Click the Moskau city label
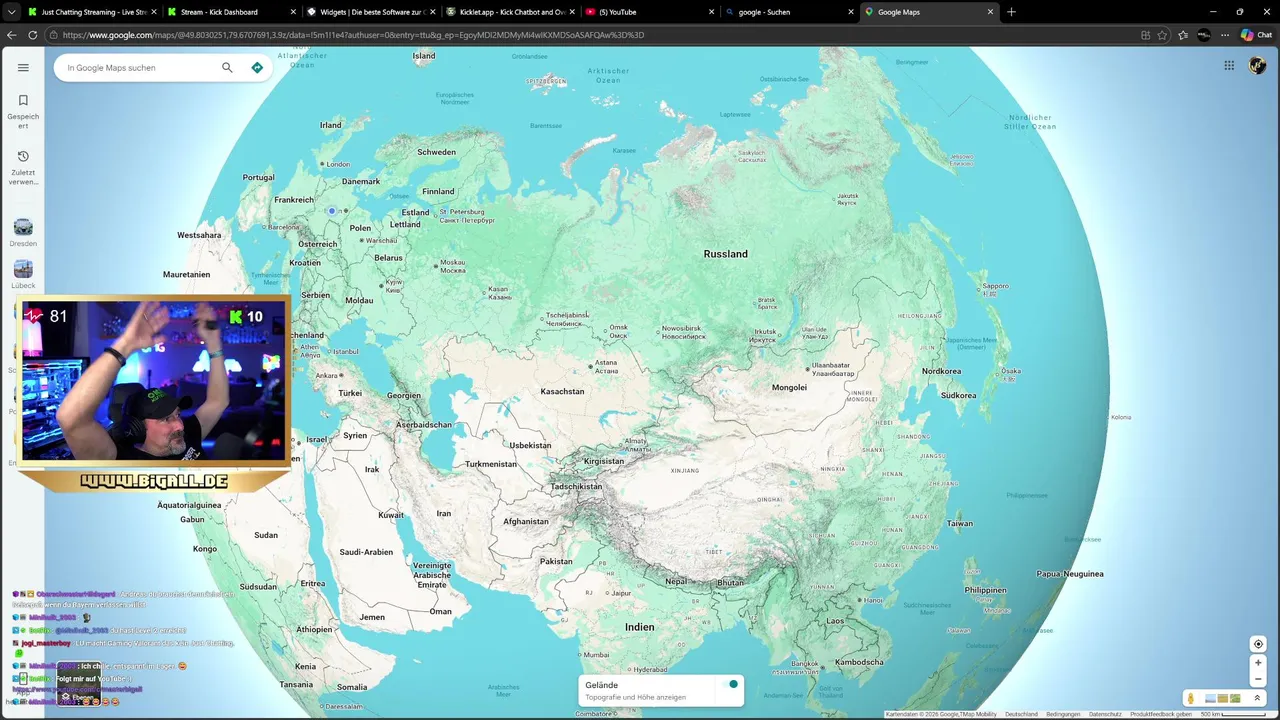This screenshot has height=720, width=1280. click(x=452, y=266)
